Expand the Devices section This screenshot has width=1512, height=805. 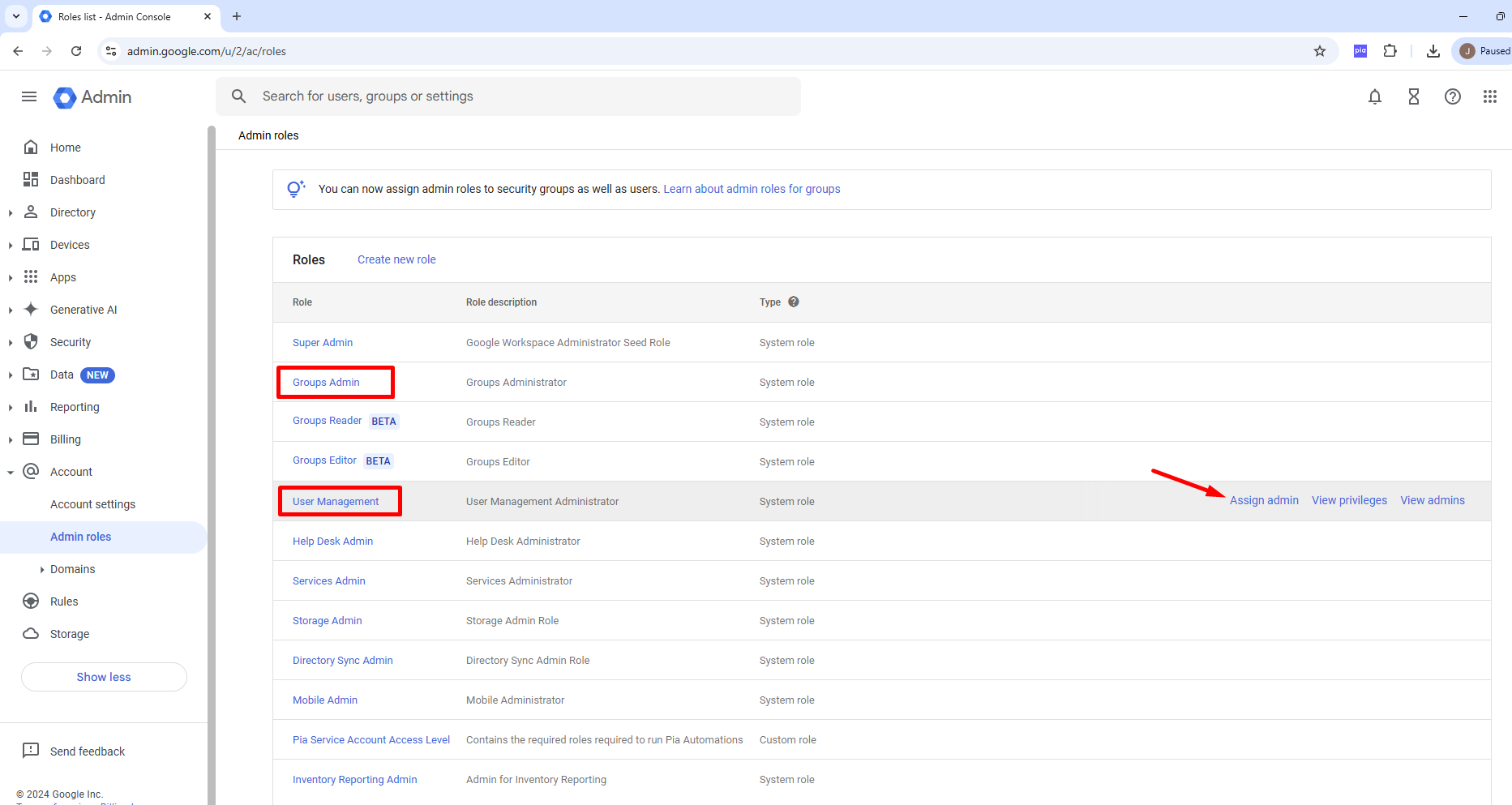11,245
